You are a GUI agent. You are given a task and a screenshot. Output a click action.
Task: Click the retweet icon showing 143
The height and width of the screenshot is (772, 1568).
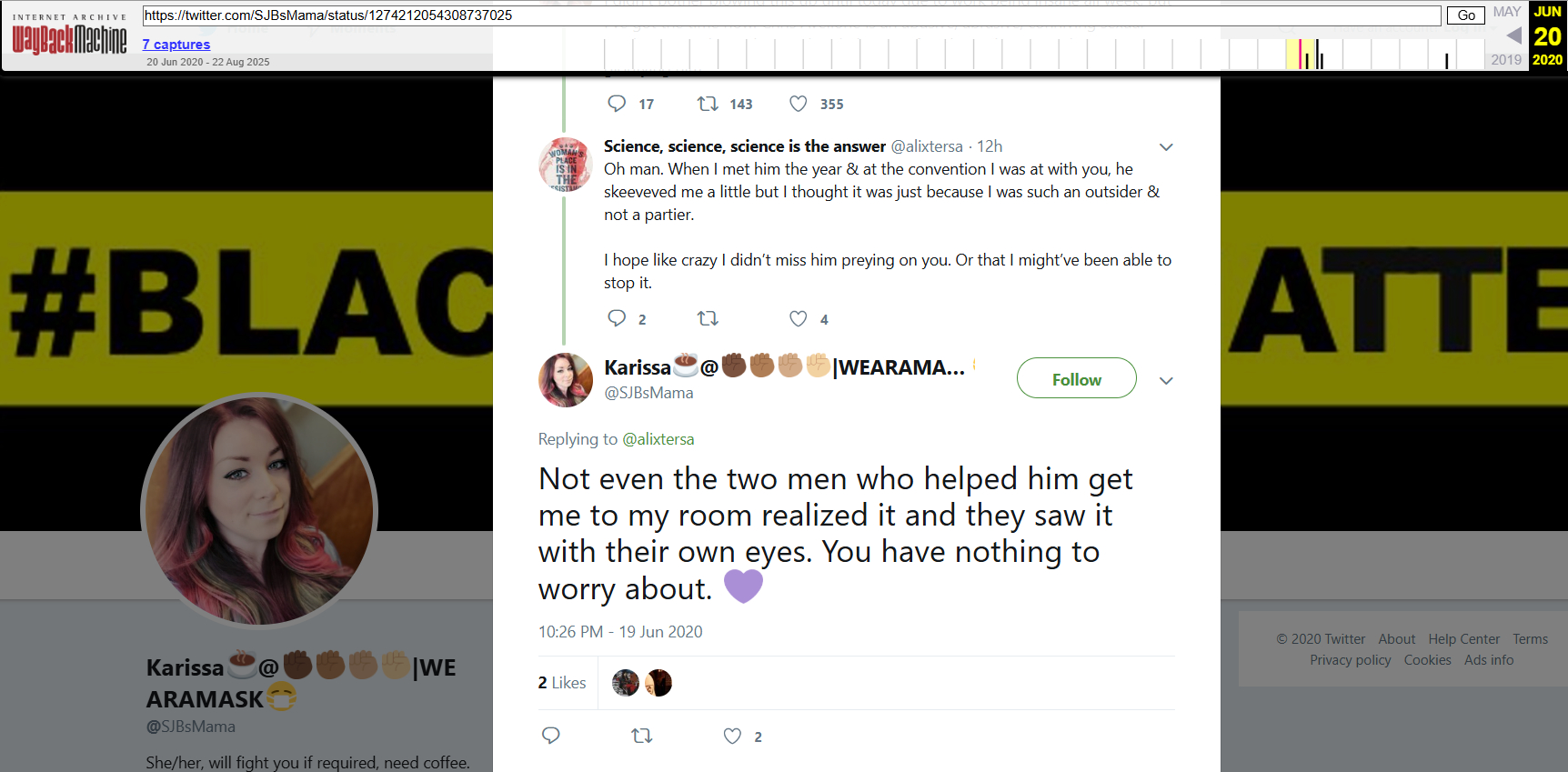coord(708,104)
